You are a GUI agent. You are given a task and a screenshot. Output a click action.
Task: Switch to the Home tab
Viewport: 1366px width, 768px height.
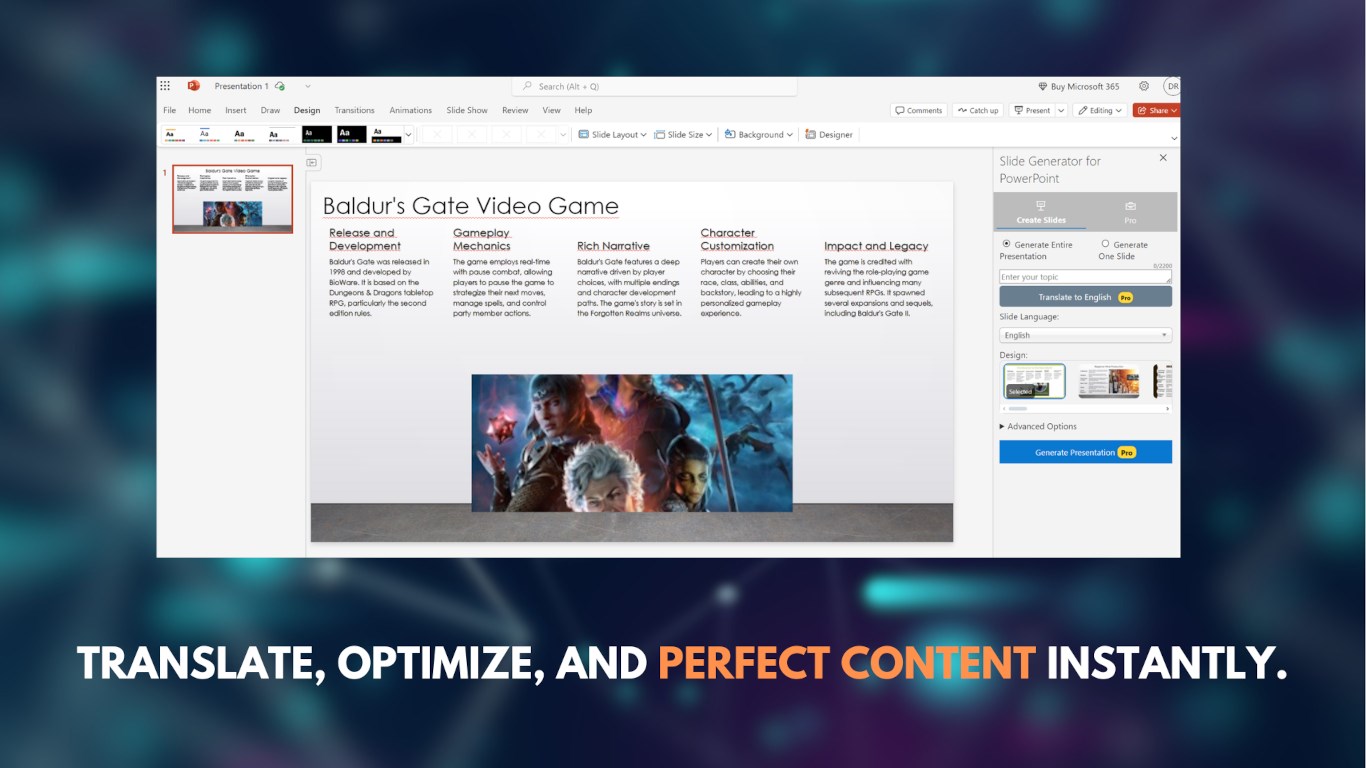click(x=199, y=110)
